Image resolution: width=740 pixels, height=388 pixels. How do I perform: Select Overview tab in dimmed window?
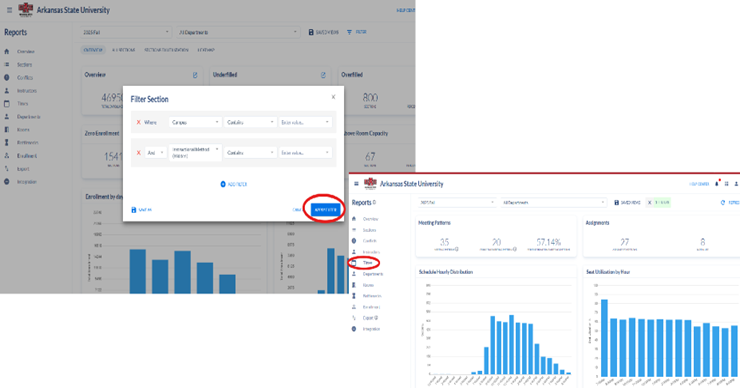[x=93, y=50]
